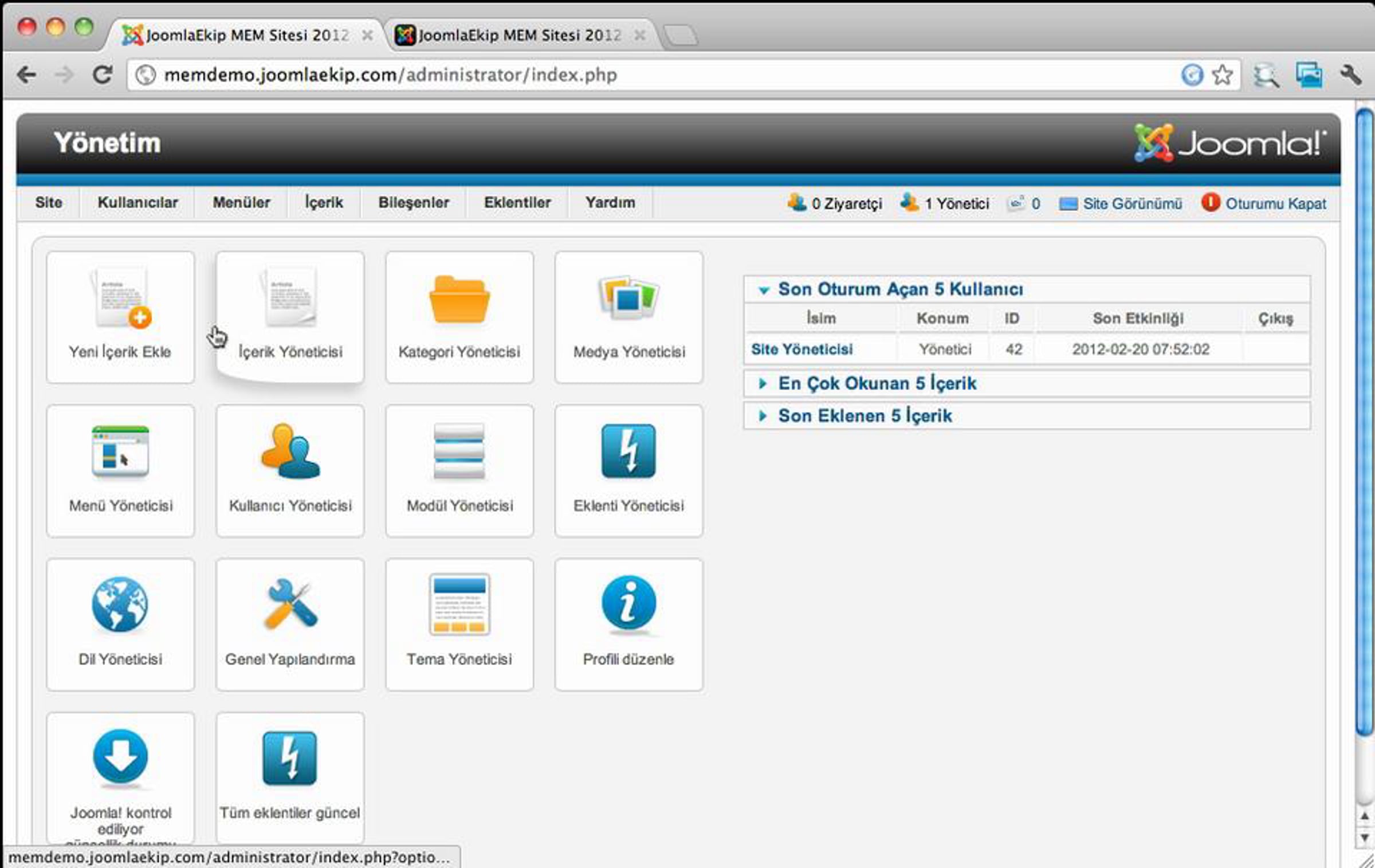Open the Eklenti Yöneticisi lightning icon
Viewport: 1375px width, 868px height.
628,451
